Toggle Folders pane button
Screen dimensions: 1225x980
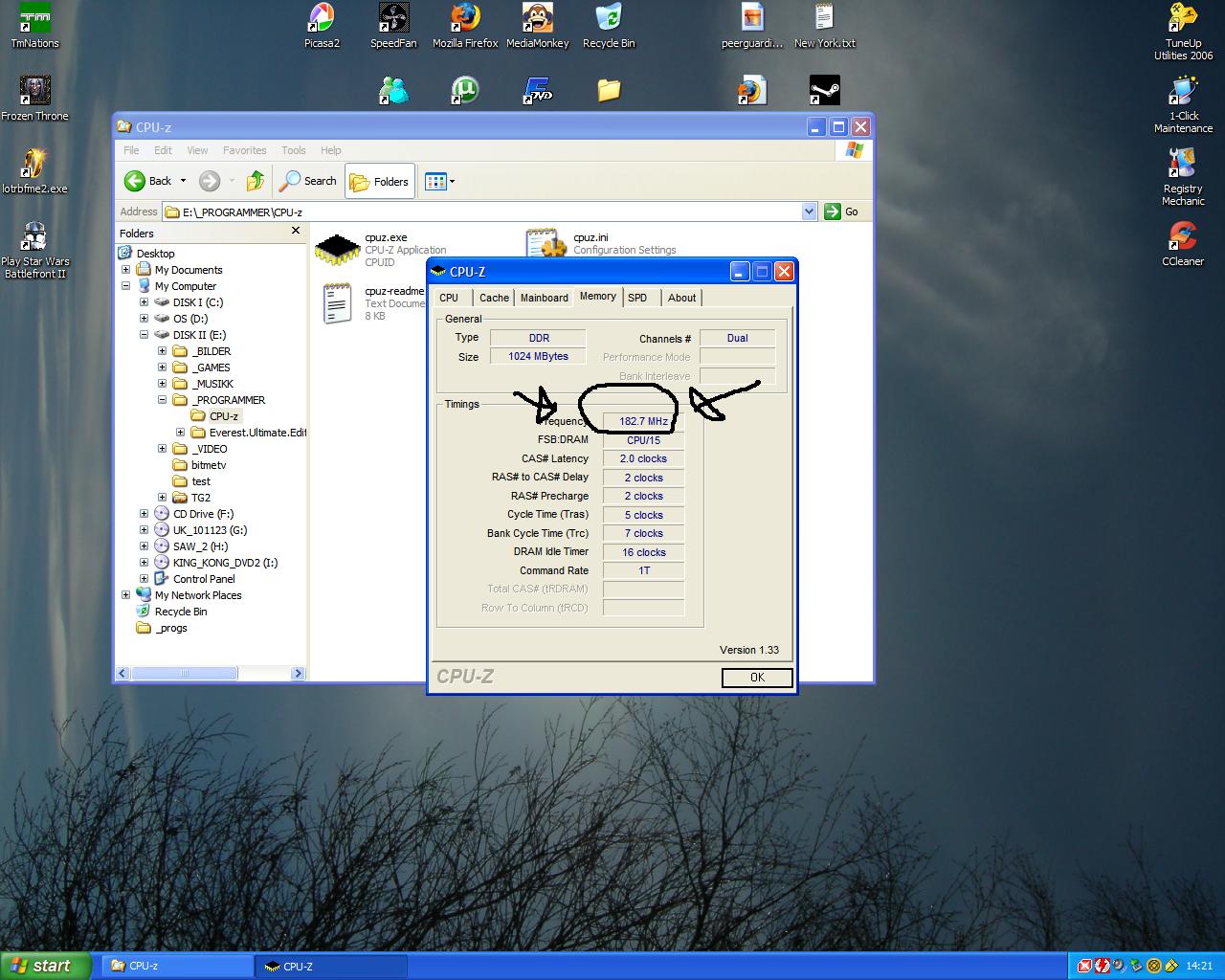(x=380, y=181)
